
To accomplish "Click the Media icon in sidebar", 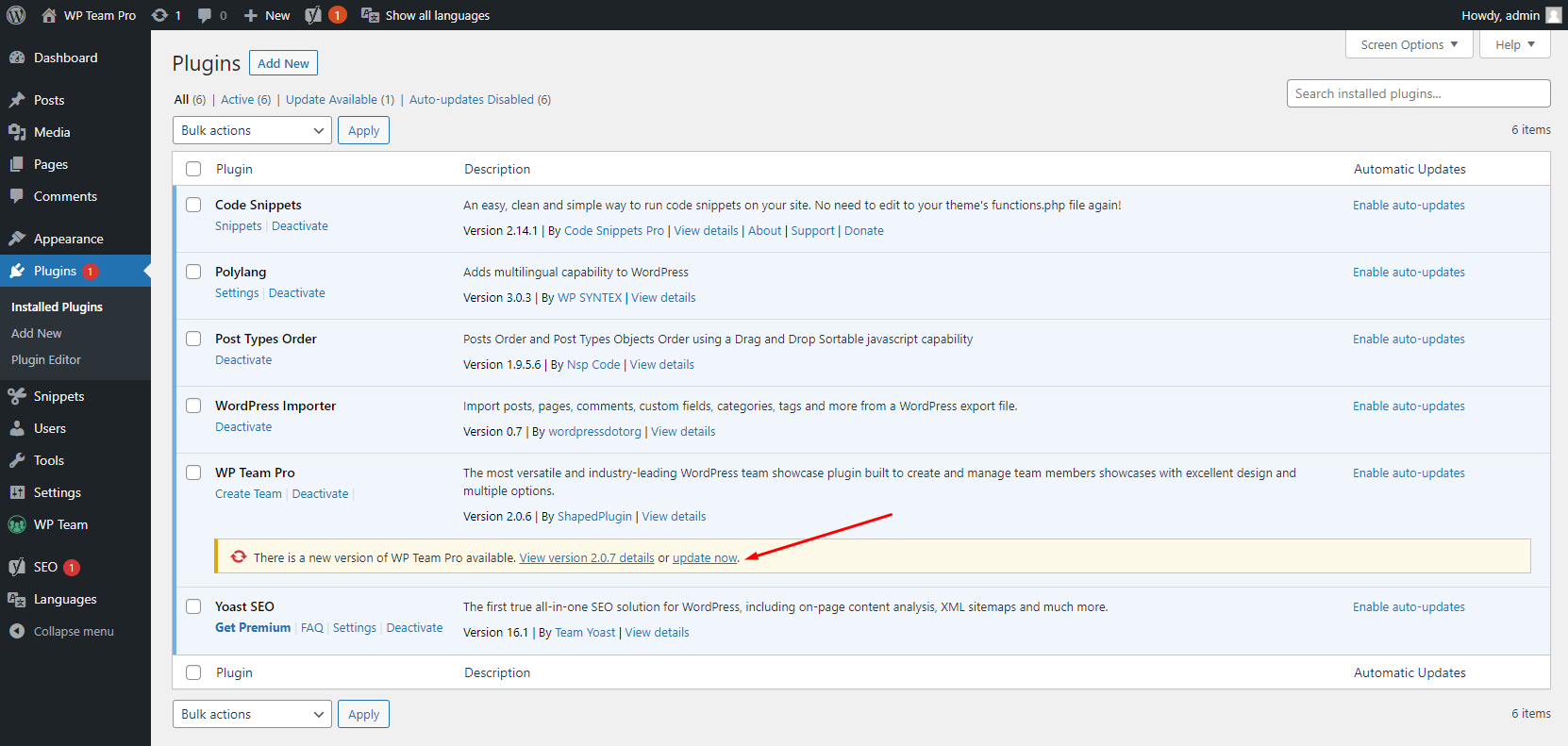I will coord(17,132).
